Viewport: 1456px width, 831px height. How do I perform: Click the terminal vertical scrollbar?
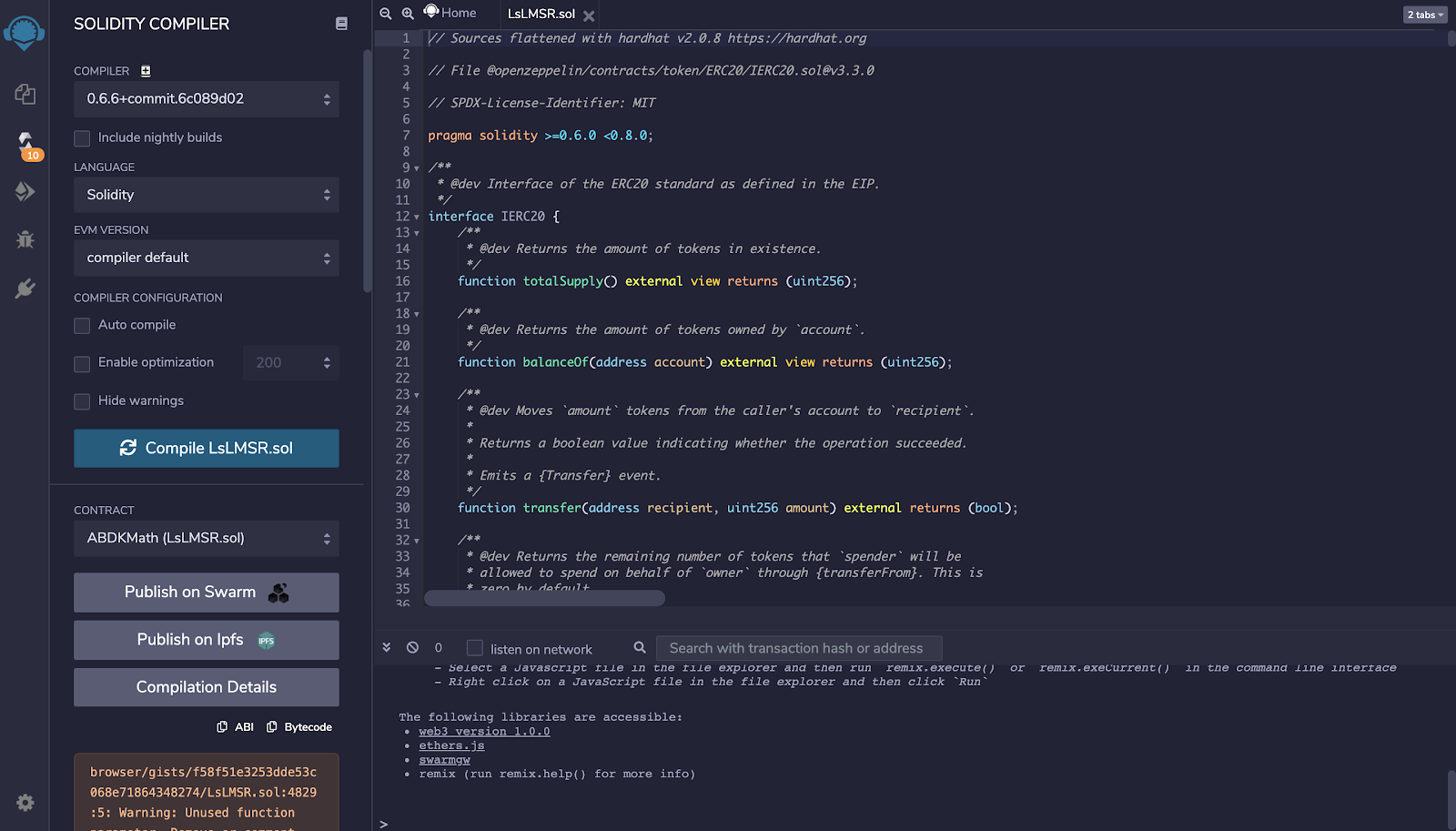(x=1451, y=799)
